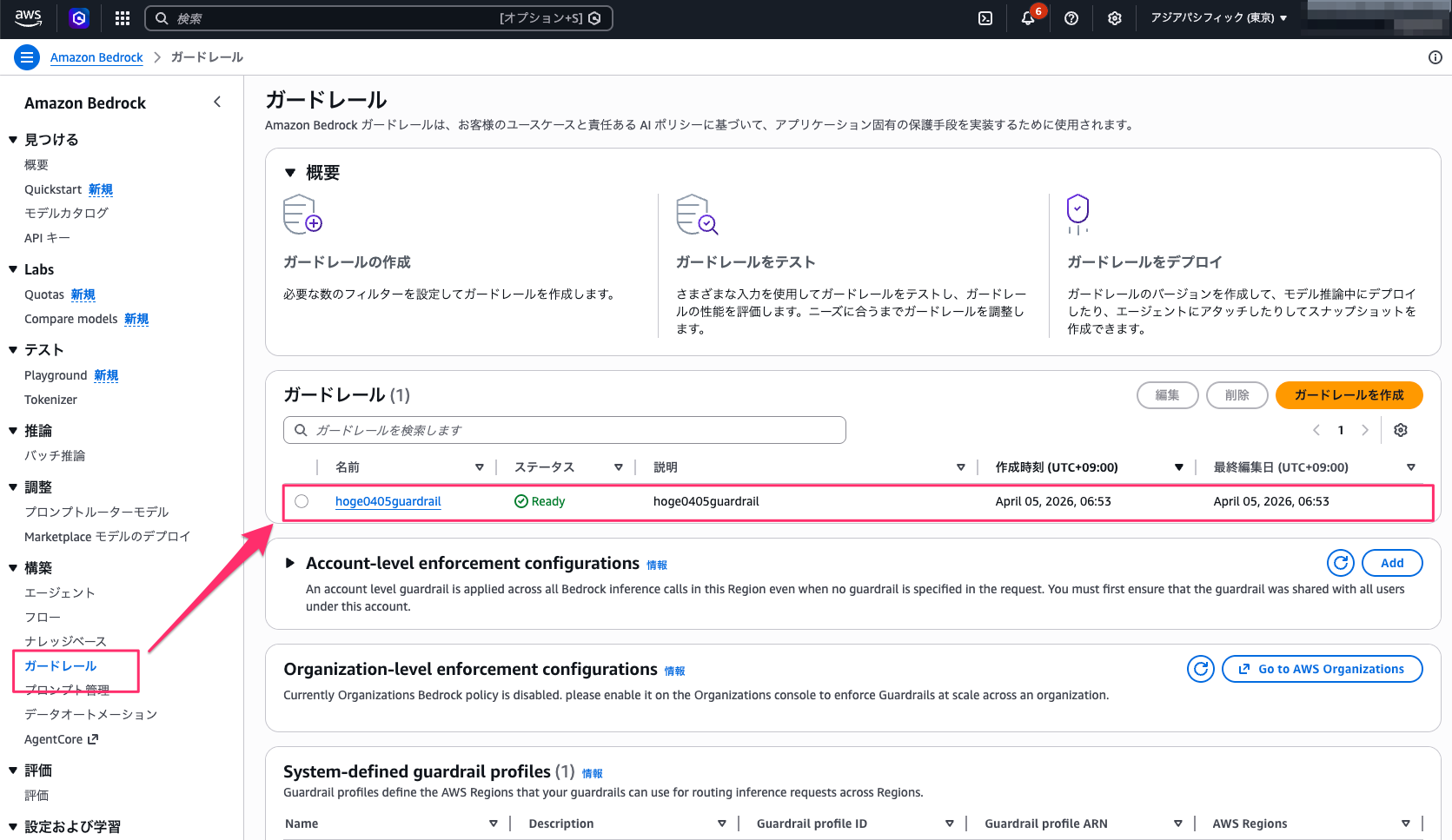The height and width of the screenshot is (840, 1452).
Task: Open the アジアパシフィック (東京) region dropdown
Action: click(1218, 18)
